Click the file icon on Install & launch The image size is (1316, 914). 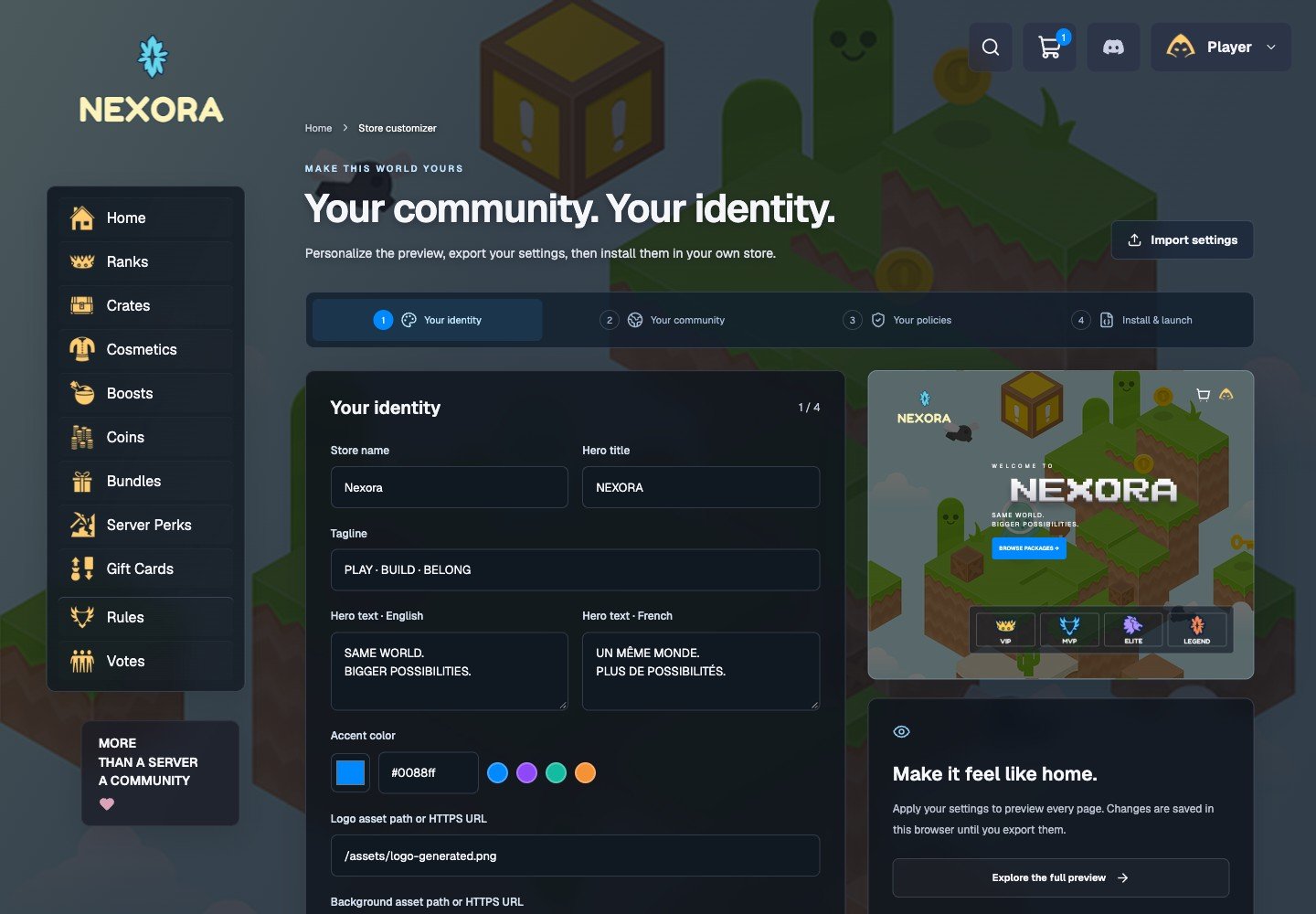pyautogui.click(x=1107, y=320)
